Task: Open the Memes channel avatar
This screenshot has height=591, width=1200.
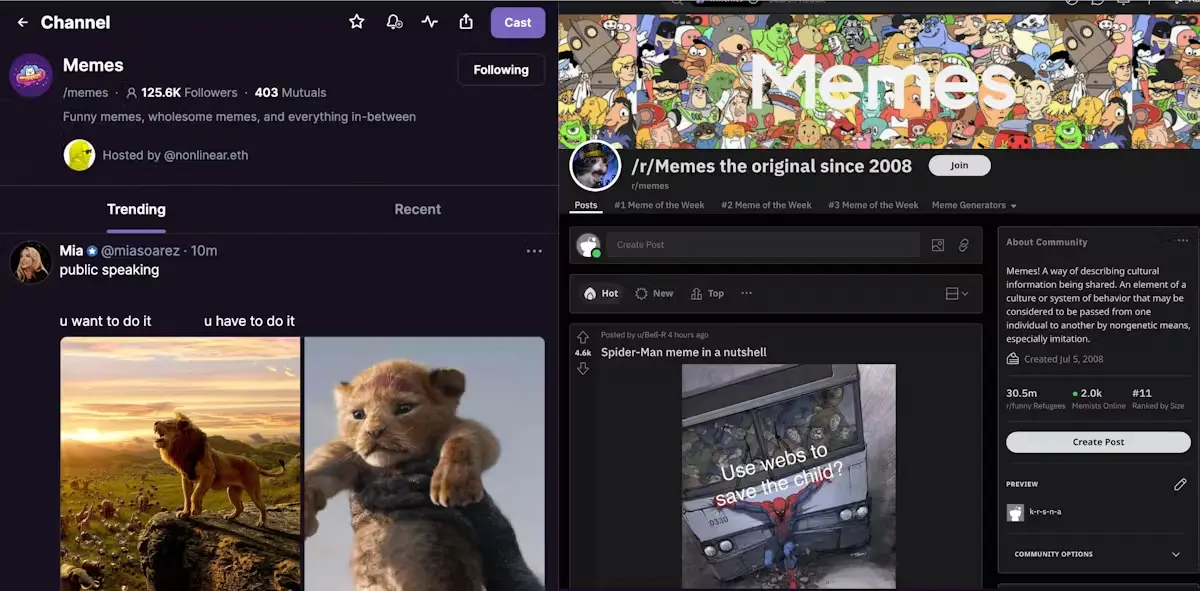Action: [x=31, y=75]
